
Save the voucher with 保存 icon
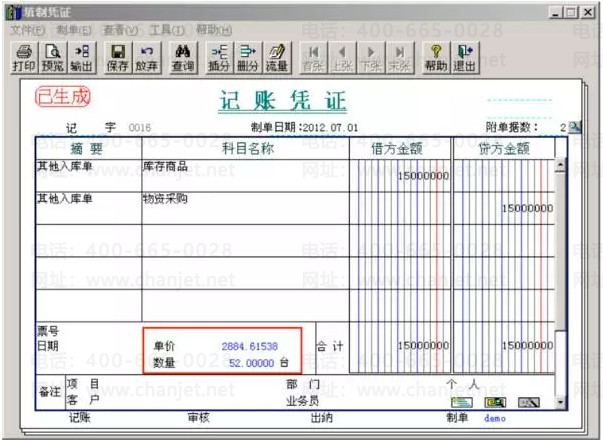117,58
